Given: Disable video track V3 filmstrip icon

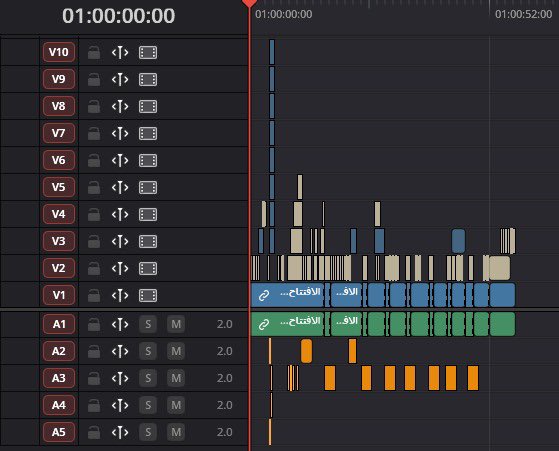Looking at the screenshot, I should click(x=148, y=241).
